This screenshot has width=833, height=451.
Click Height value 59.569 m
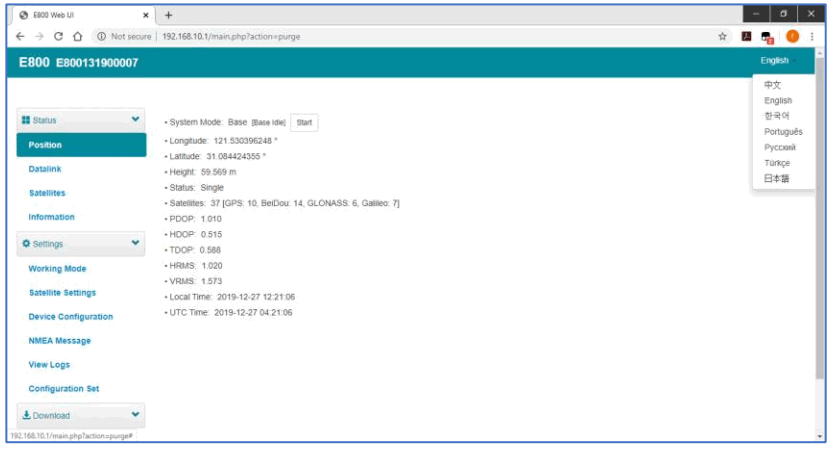(218, 172)
